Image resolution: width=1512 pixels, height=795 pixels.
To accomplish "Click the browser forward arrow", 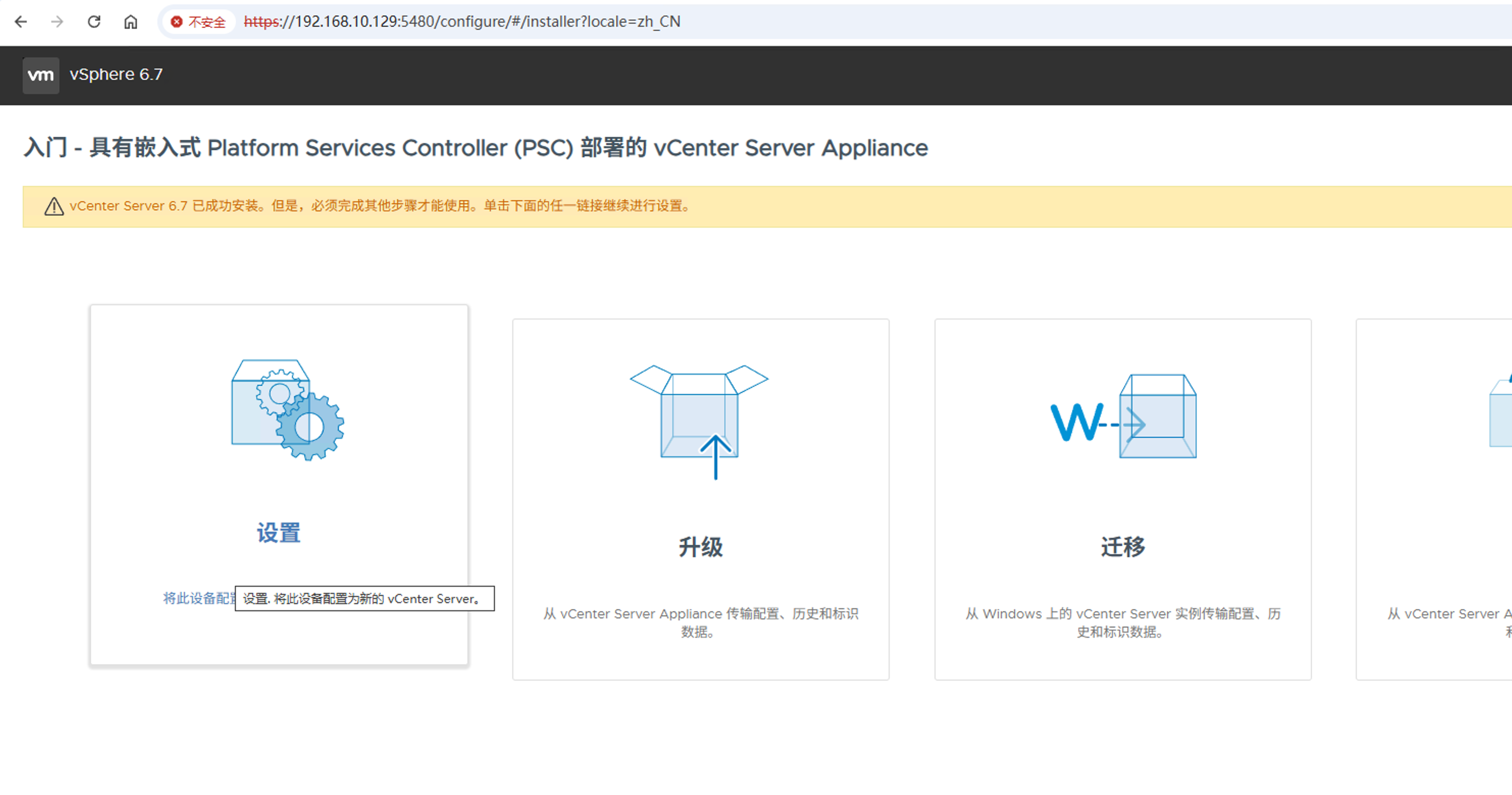I will pos(57,22).
